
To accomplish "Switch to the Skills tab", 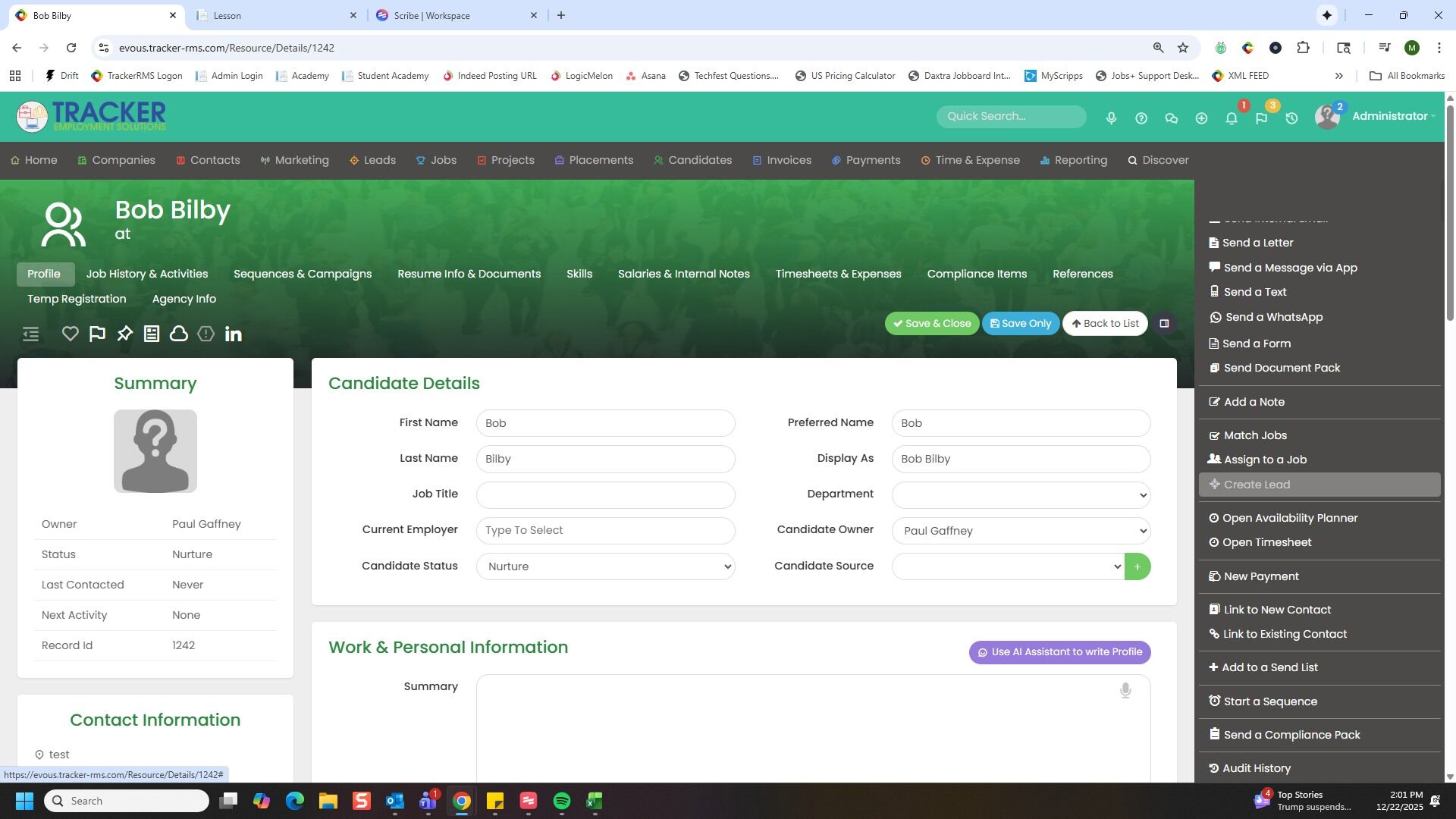I will pos(579,274).
